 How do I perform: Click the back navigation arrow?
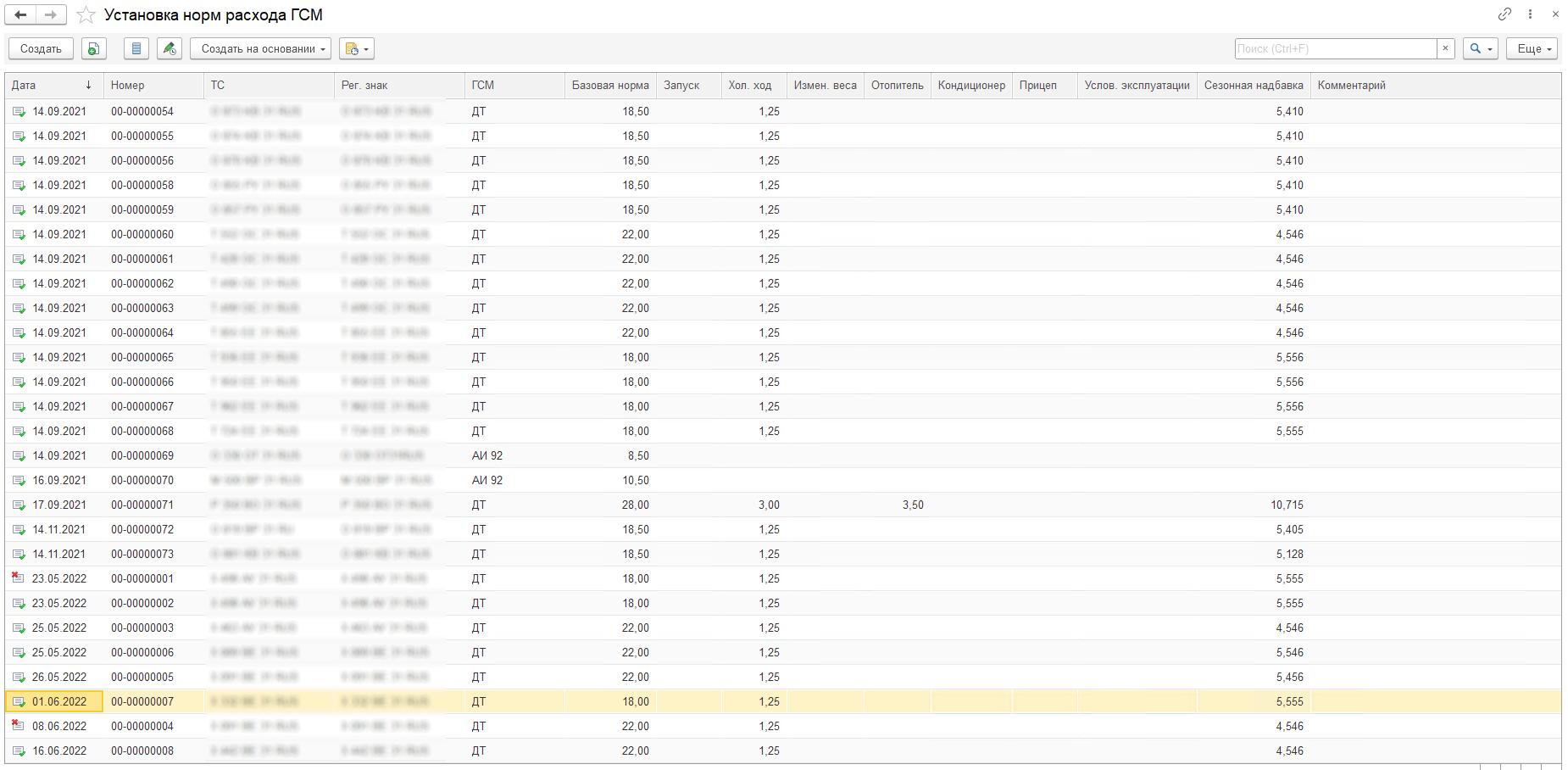[x=20, y=15]
